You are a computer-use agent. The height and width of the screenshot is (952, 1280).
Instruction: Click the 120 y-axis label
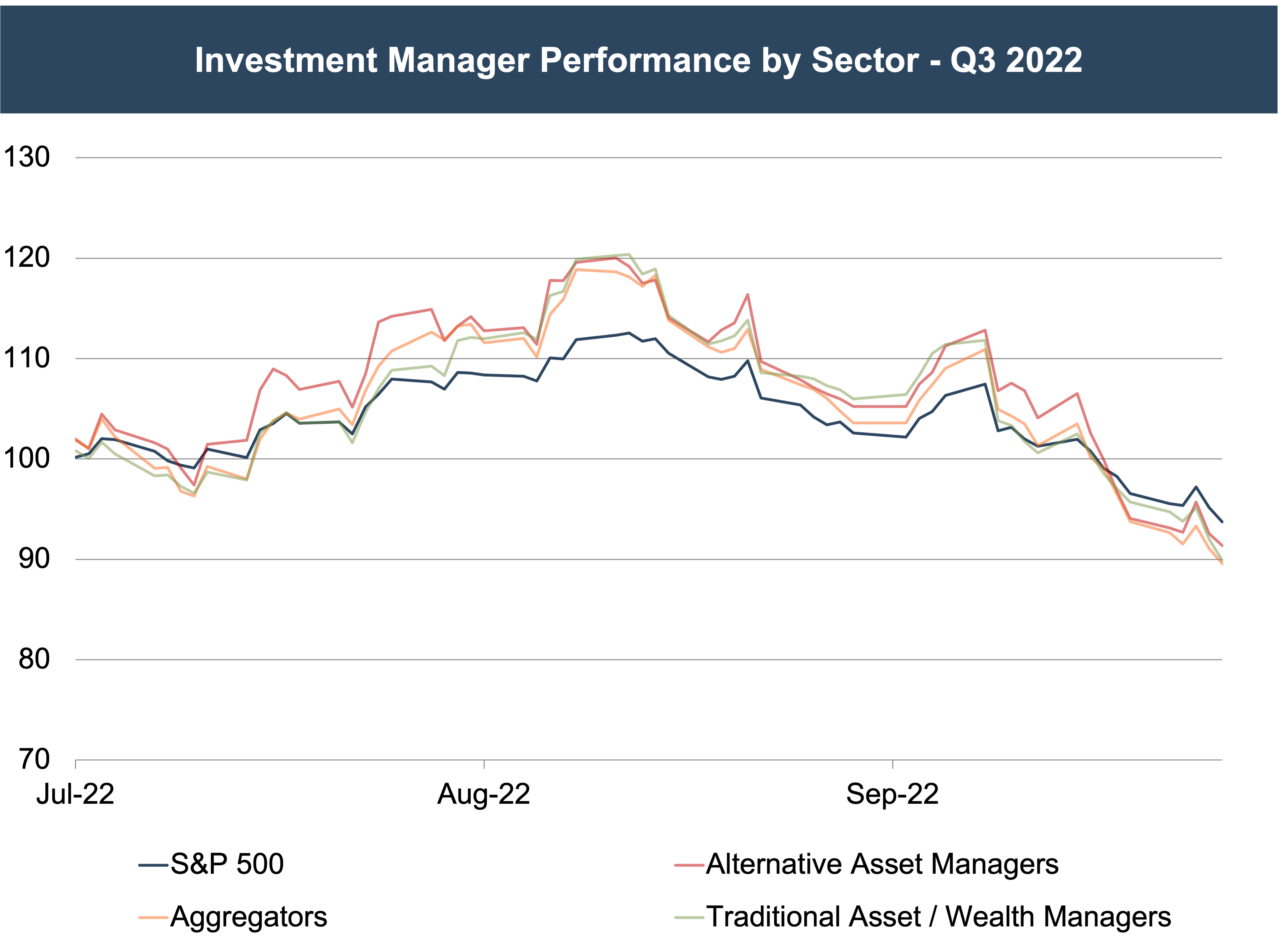(27, 258)
